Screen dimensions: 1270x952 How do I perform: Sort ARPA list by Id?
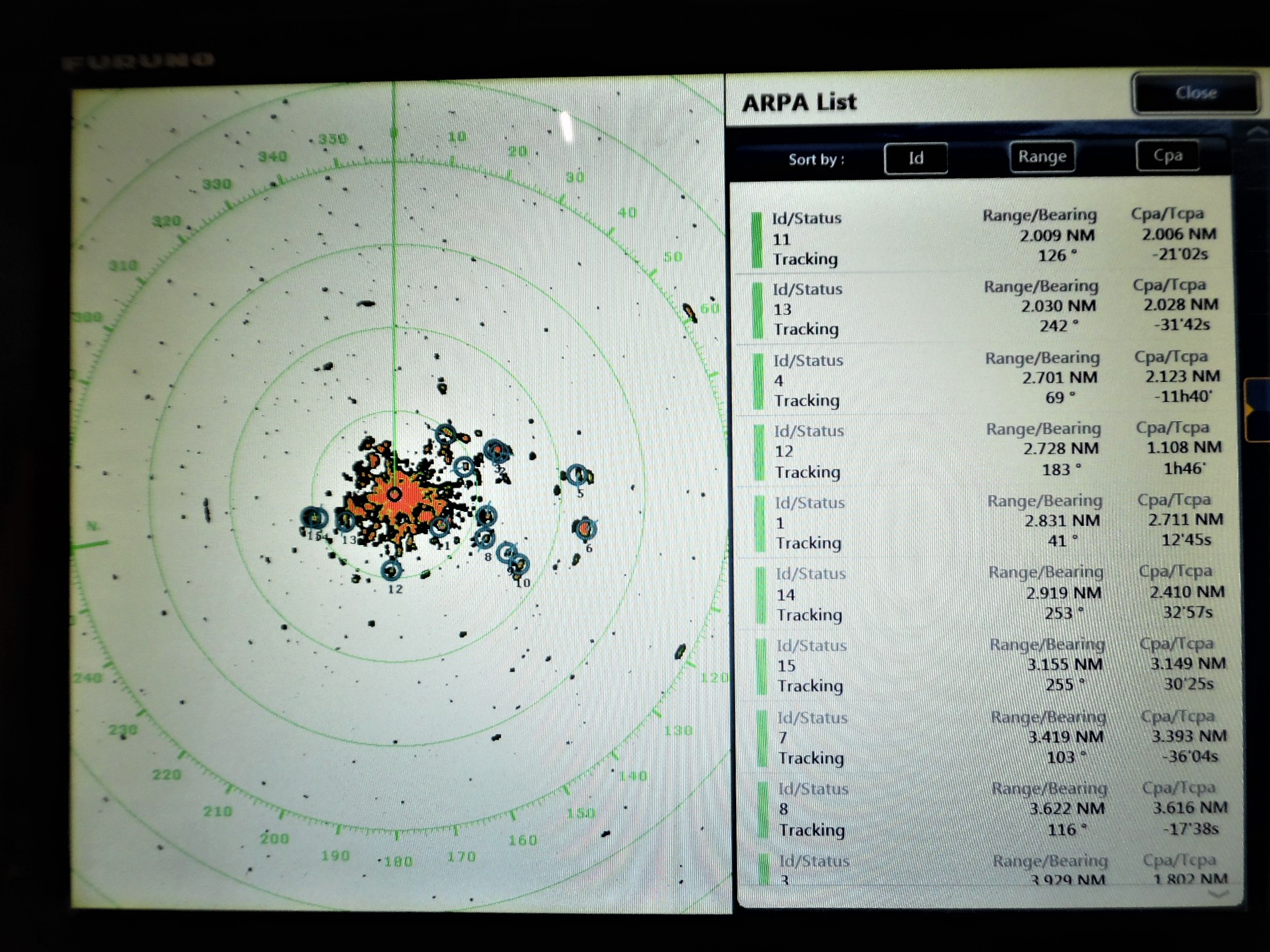coord(915,158)
